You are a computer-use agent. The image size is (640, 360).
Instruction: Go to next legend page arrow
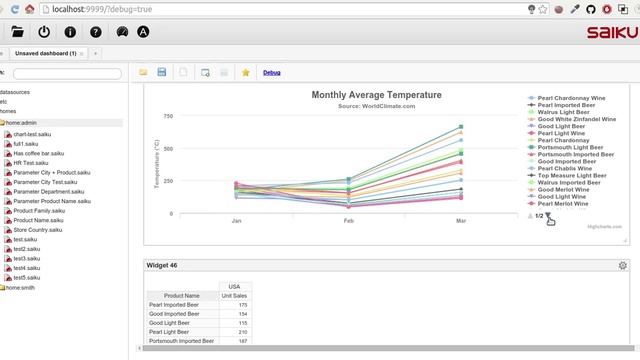pyautogui.click(x=548, y=215)
